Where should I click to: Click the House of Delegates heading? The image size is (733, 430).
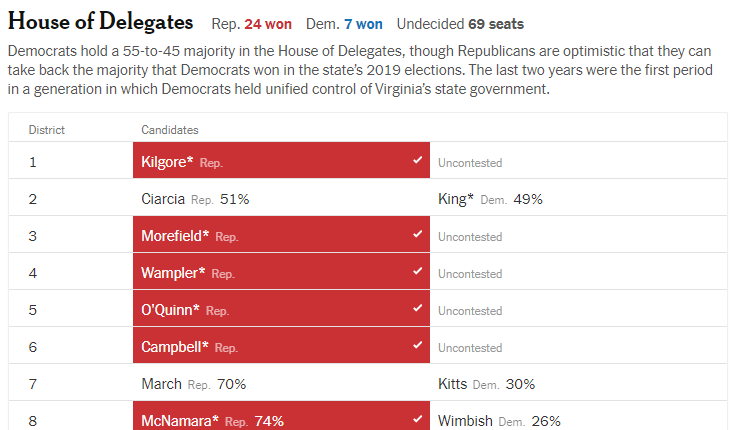(x=101, y=22)
